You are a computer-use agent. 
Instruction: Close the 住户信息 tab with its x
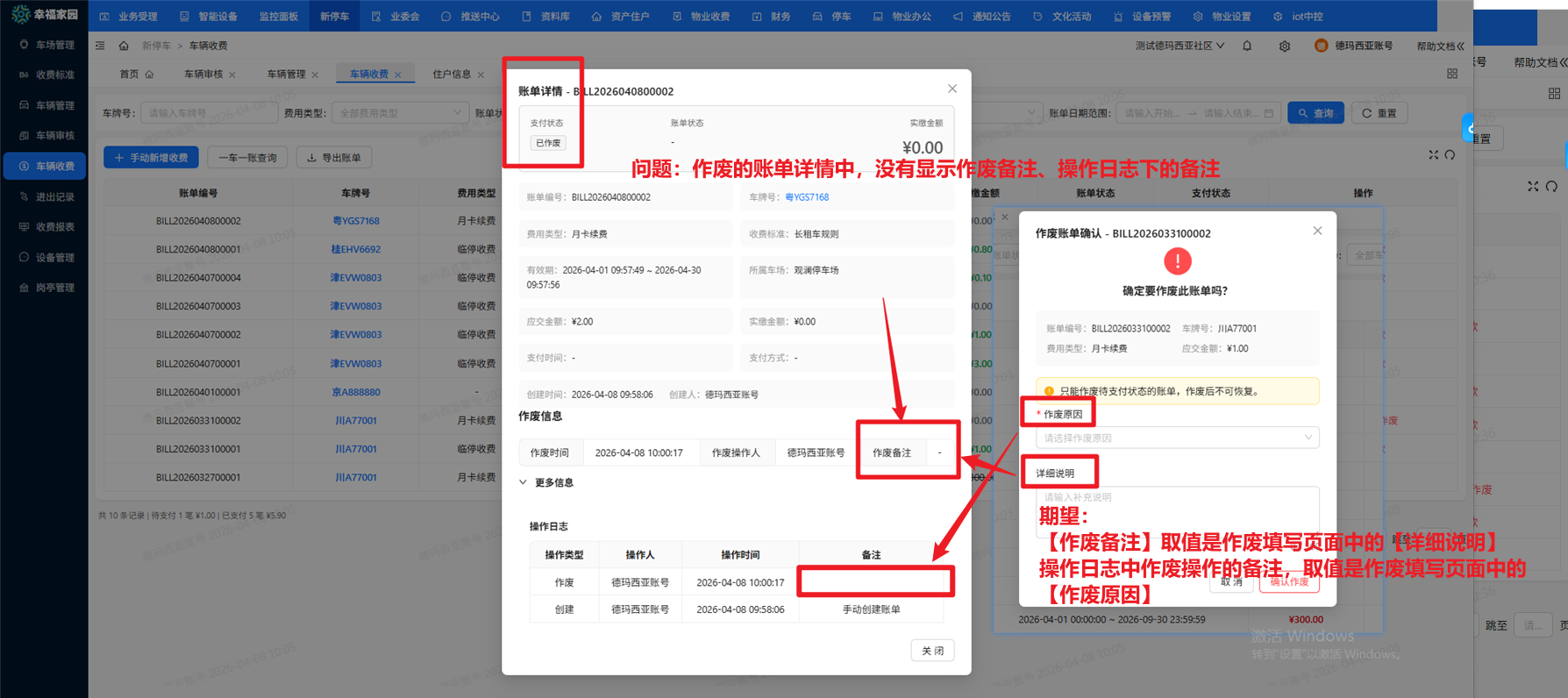[481, 75]
